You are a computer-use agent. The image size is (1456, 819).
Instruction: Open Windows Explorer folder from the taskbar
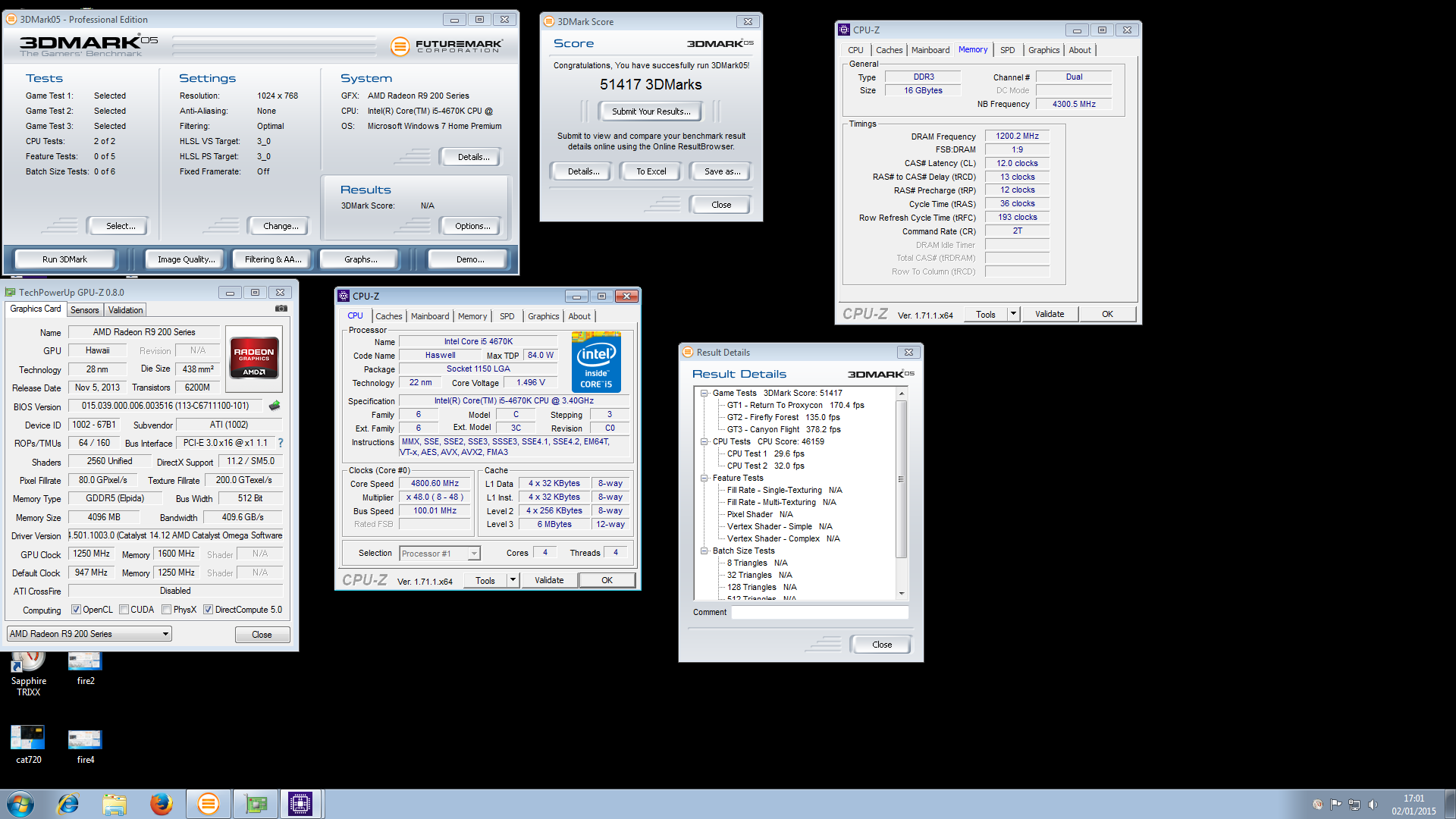[115, 804]
